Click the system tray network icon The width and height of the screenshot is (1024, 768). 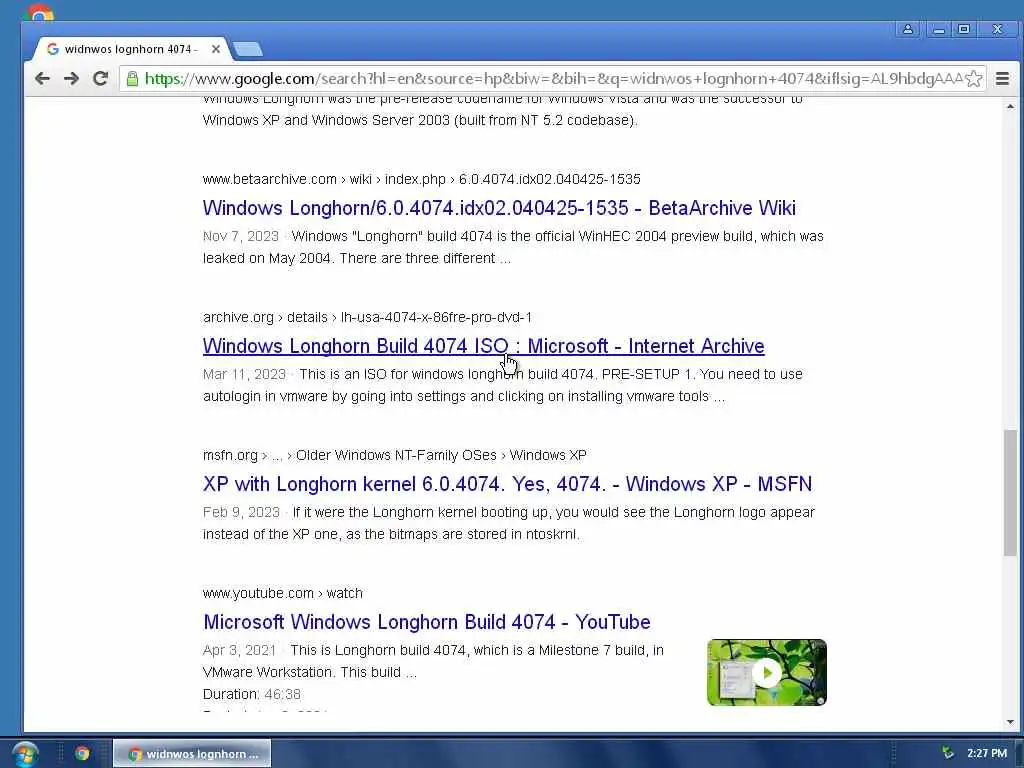pos(948,753)
